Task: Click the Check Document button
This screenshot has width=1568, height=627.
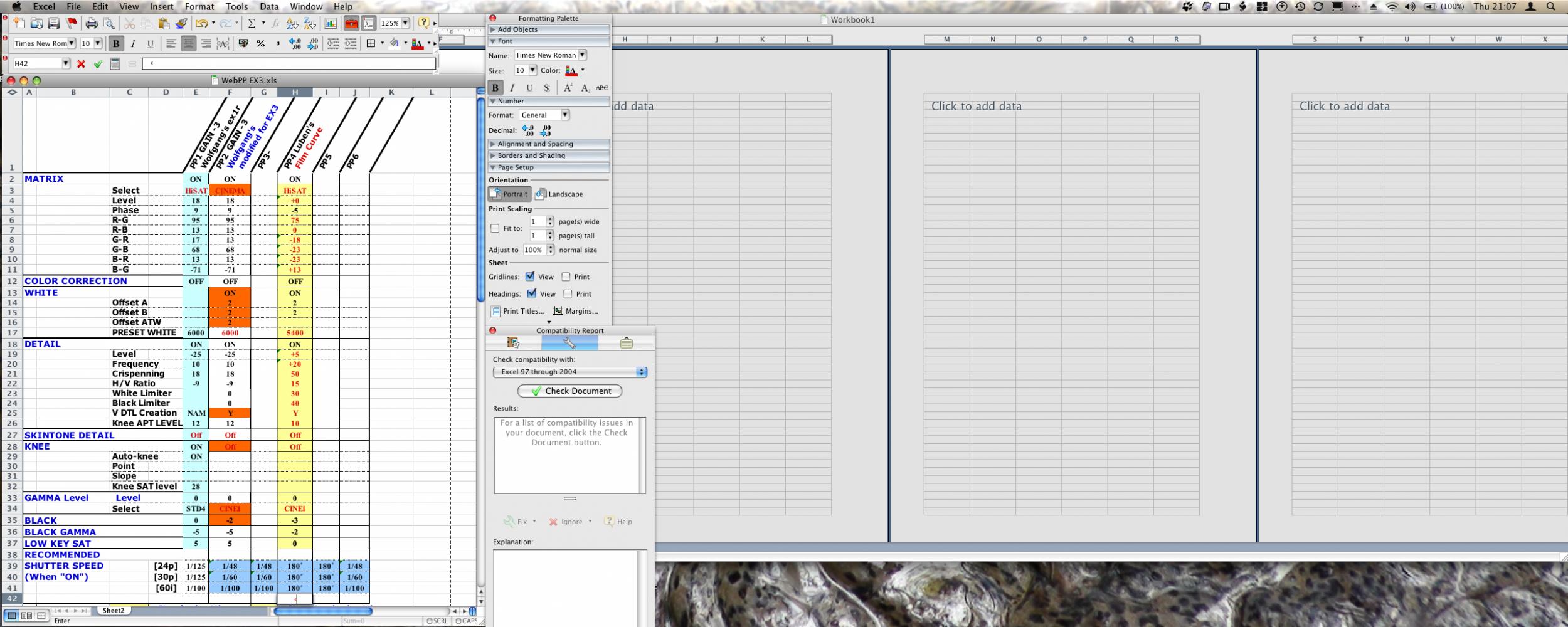Action: (x=569, y=391)
